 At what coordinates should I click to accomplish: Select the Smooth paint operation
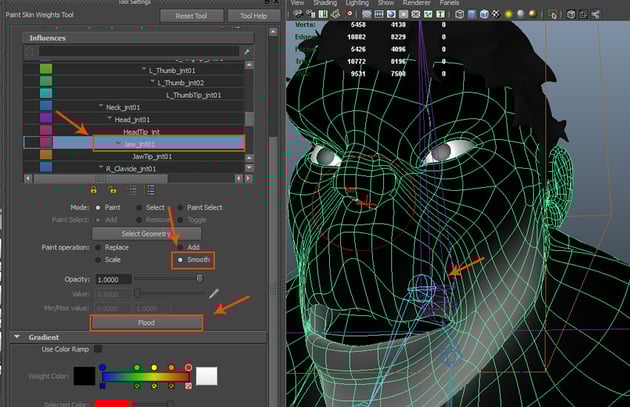click(x=179, y=259)
